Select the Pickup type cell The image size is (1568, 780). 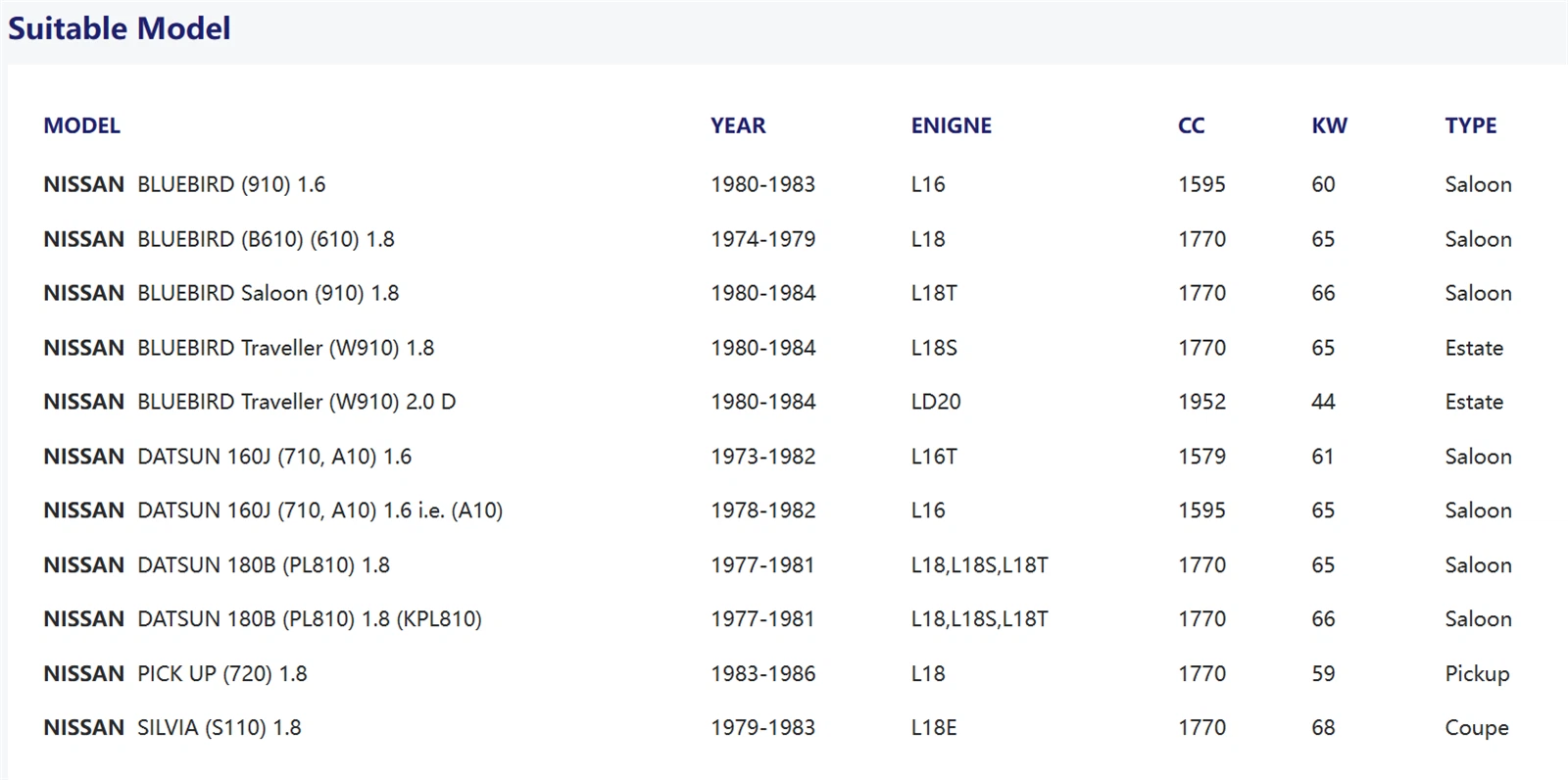[x=1477, y=674]
